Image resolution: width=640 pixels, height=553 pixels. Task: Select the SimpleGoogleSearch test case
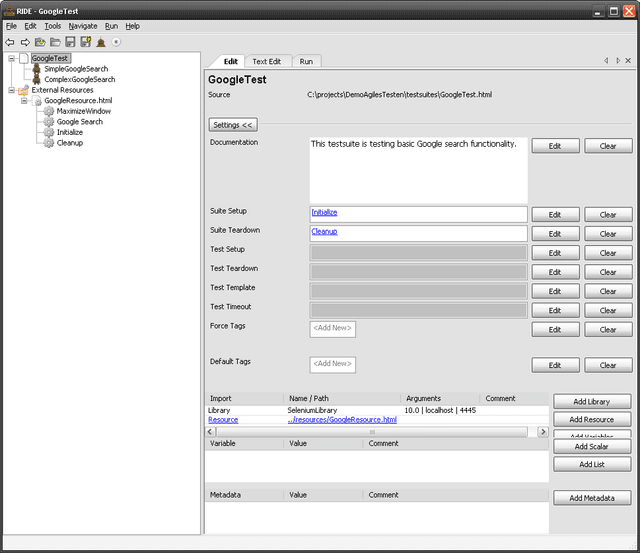(75, 69)
